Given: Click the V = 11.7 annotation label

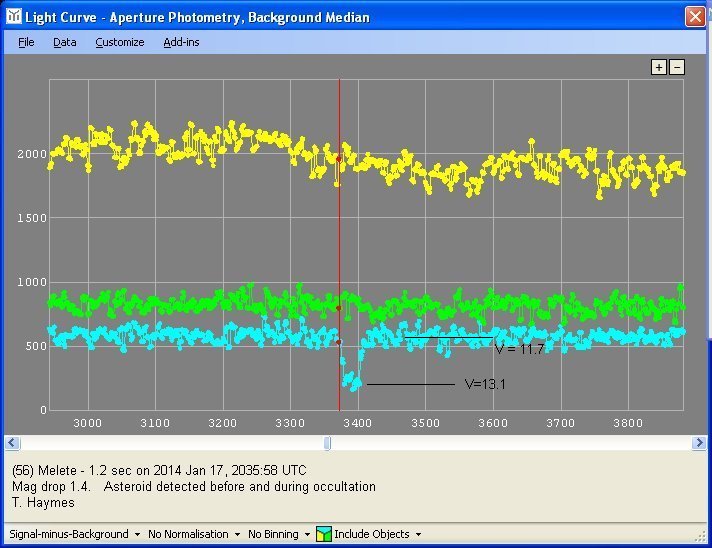Looking at the screenshot, I should point(518,350).
